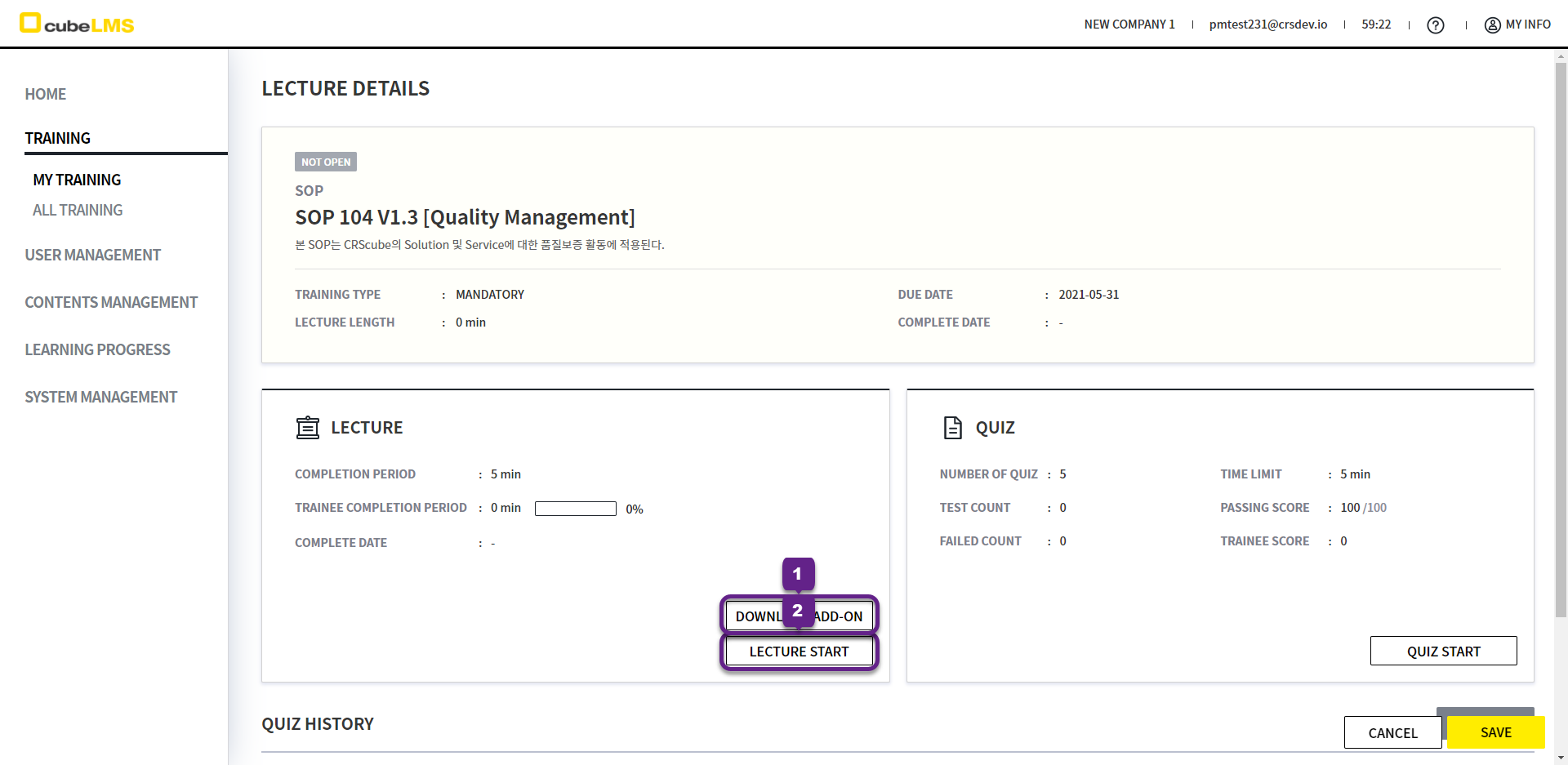
Task: Expand SYSTEM MANAGEMENT menu
Action: point(101,397)
